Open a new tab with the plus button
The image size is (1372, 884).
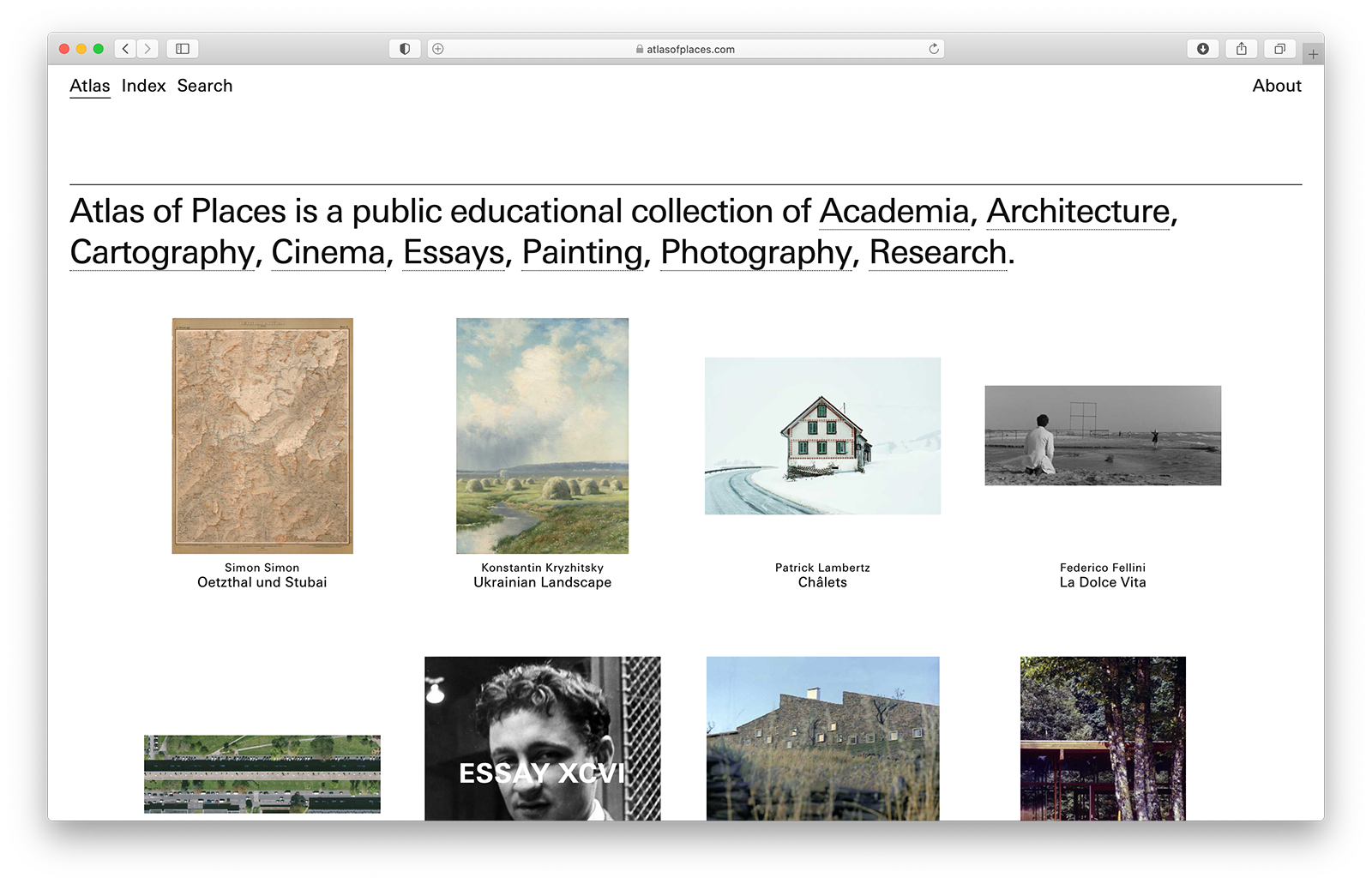pyautogui.click(x=1313, y=54)
